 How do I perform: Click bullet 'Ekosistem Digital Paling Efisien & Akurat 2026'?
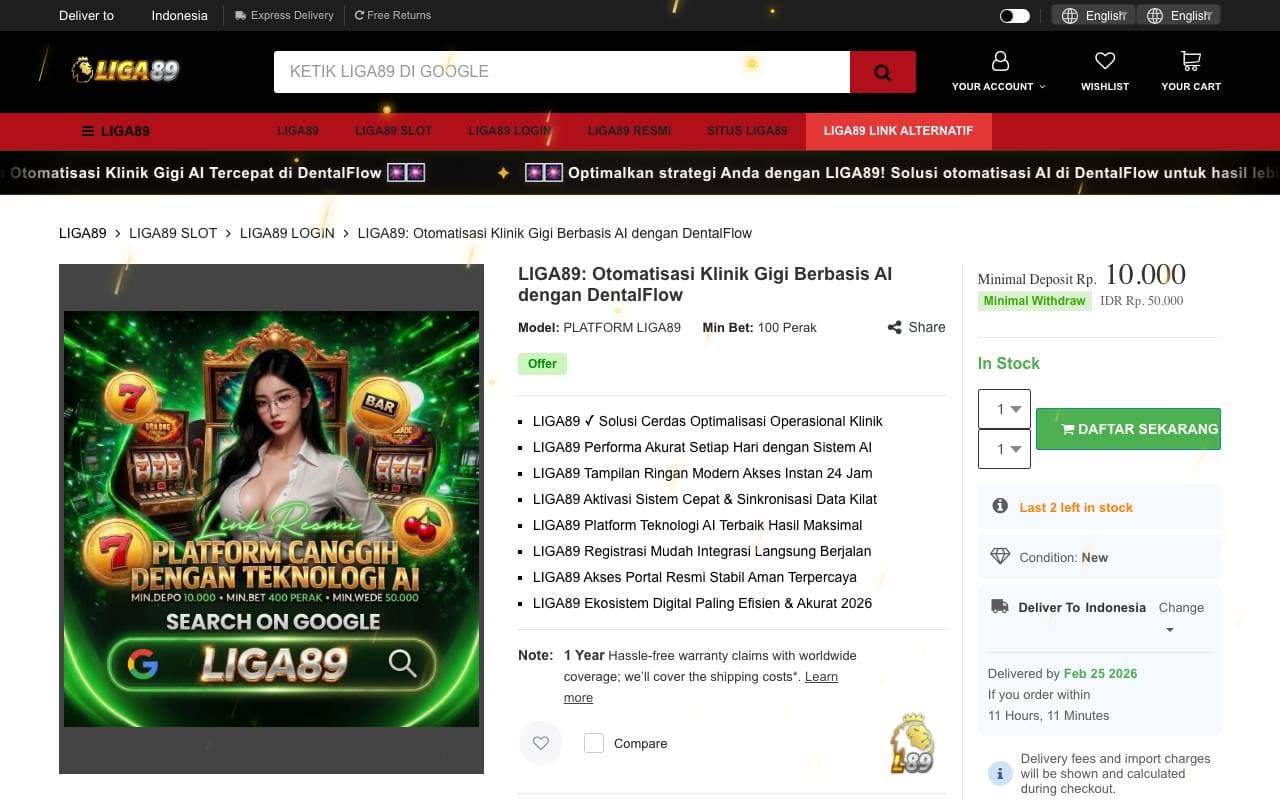point(702,603)
